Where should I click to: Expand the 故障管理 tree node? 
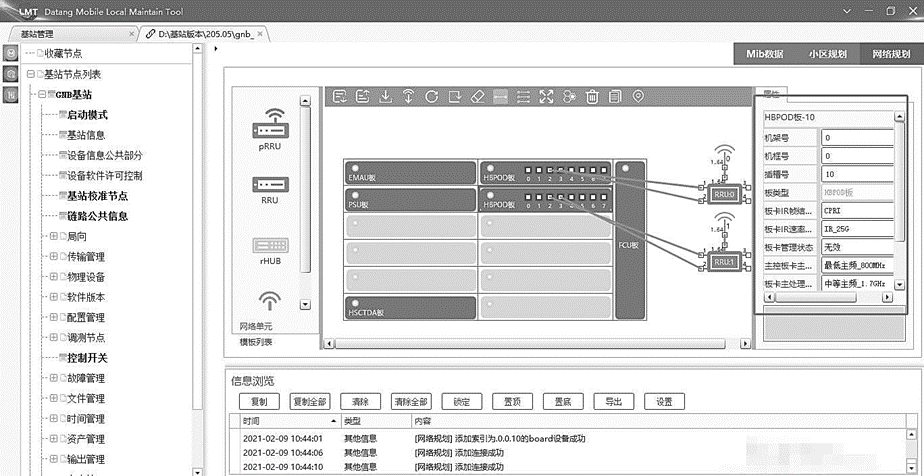pos(54,378)
